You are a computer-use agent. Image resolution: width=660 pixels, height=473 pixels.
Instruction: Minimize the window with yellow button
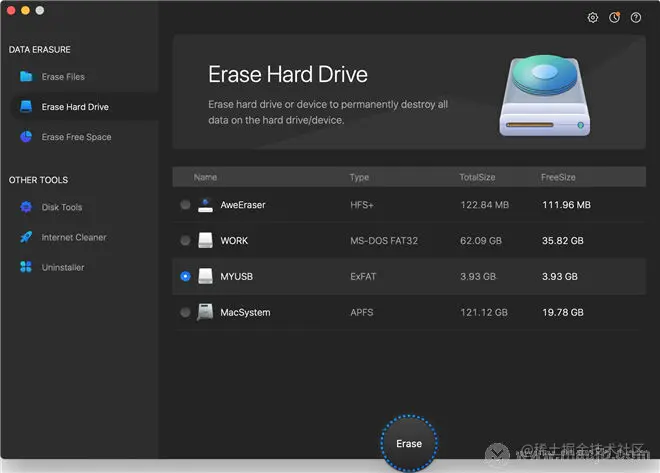click(25, 10)
